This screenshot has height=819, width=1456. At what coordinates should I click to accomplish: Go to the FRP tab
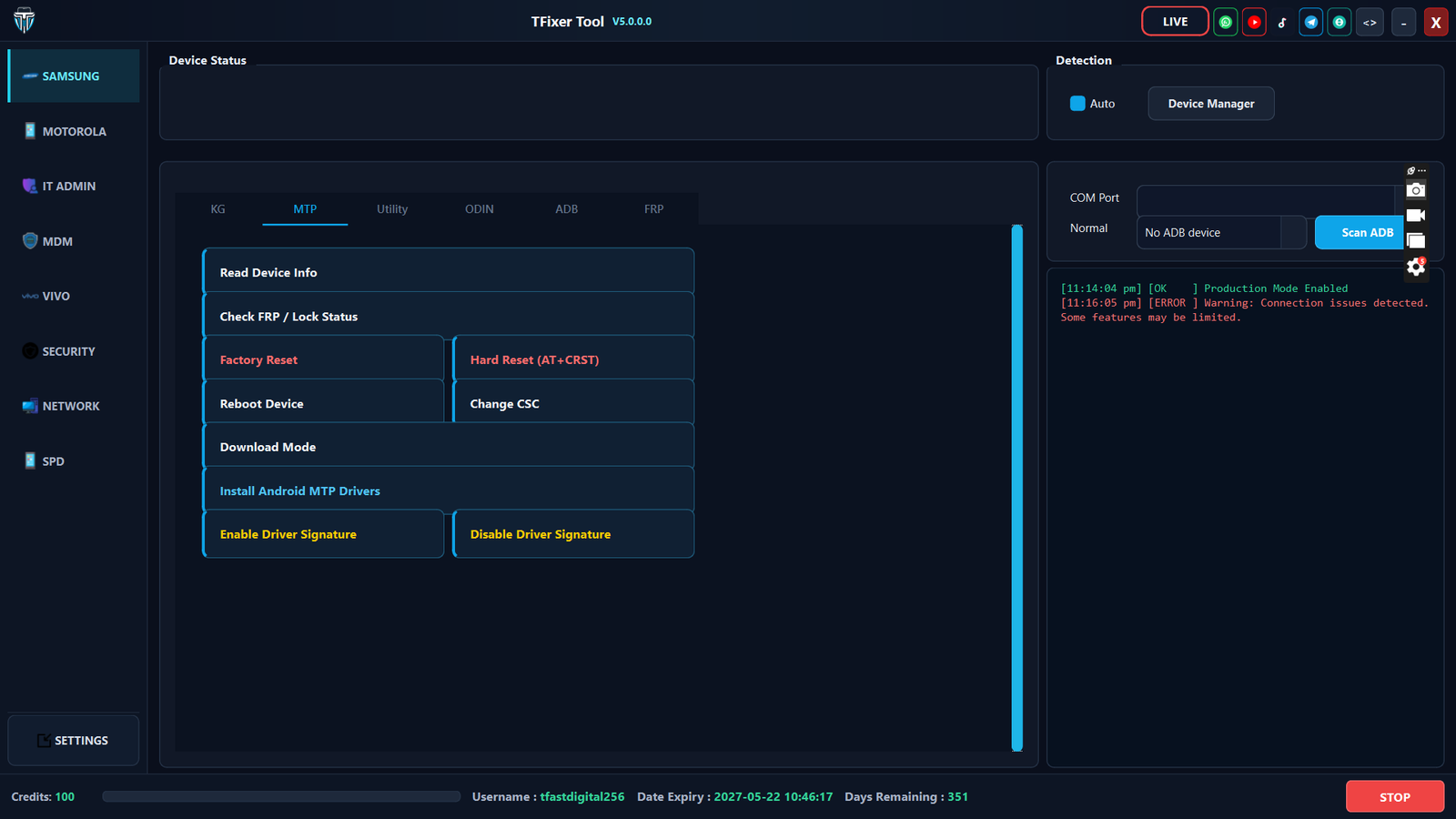click(654, 209)
